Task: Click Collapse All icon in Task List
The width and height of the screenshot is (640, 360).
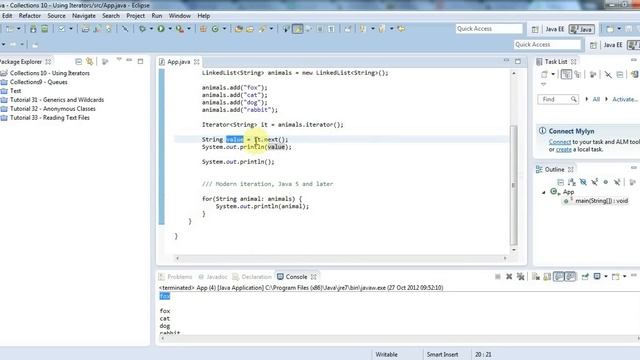Action: pyautogui.click(x=620, y=74)
